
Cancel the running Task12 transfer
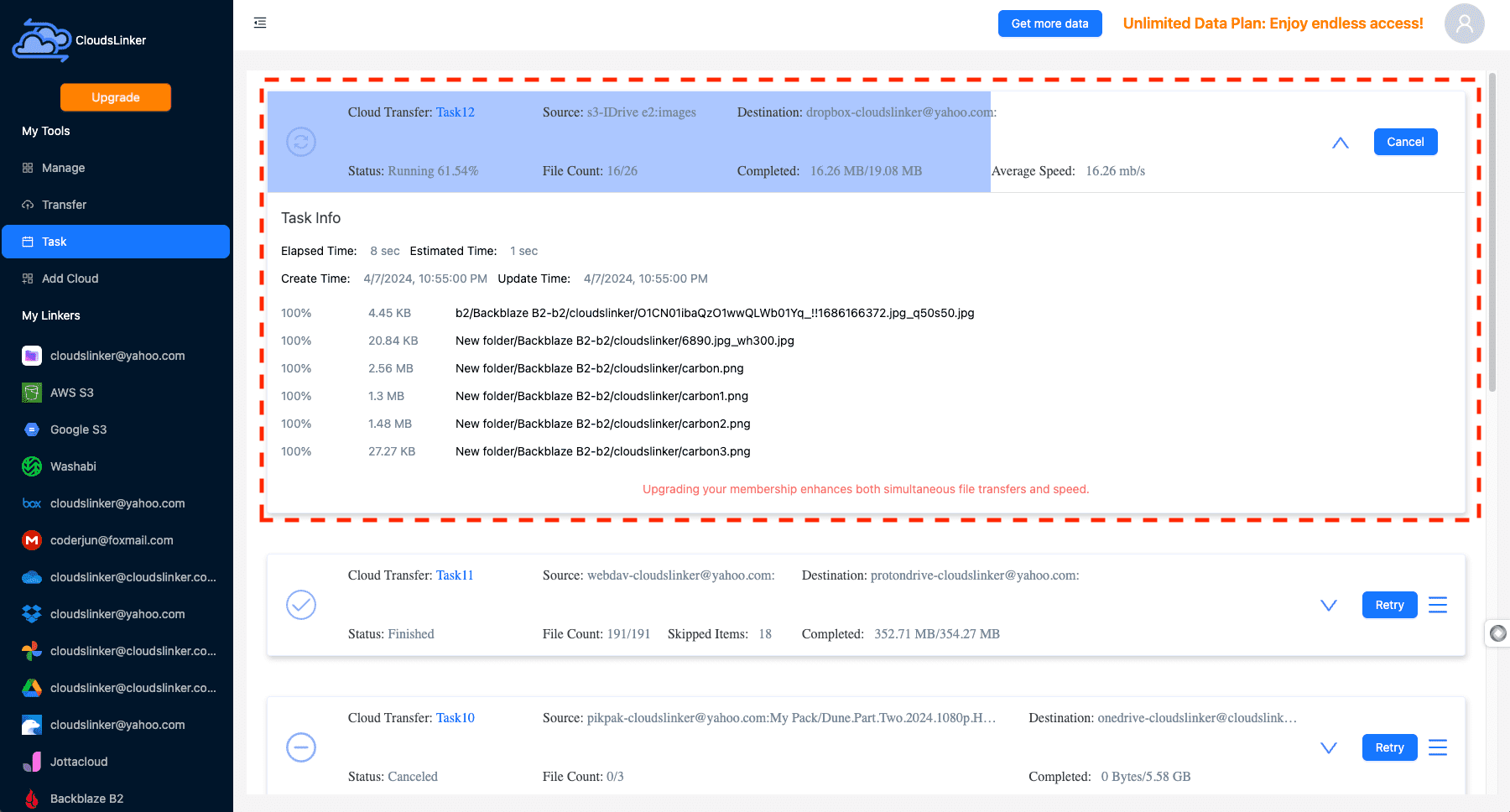[x=1405, y=142]
